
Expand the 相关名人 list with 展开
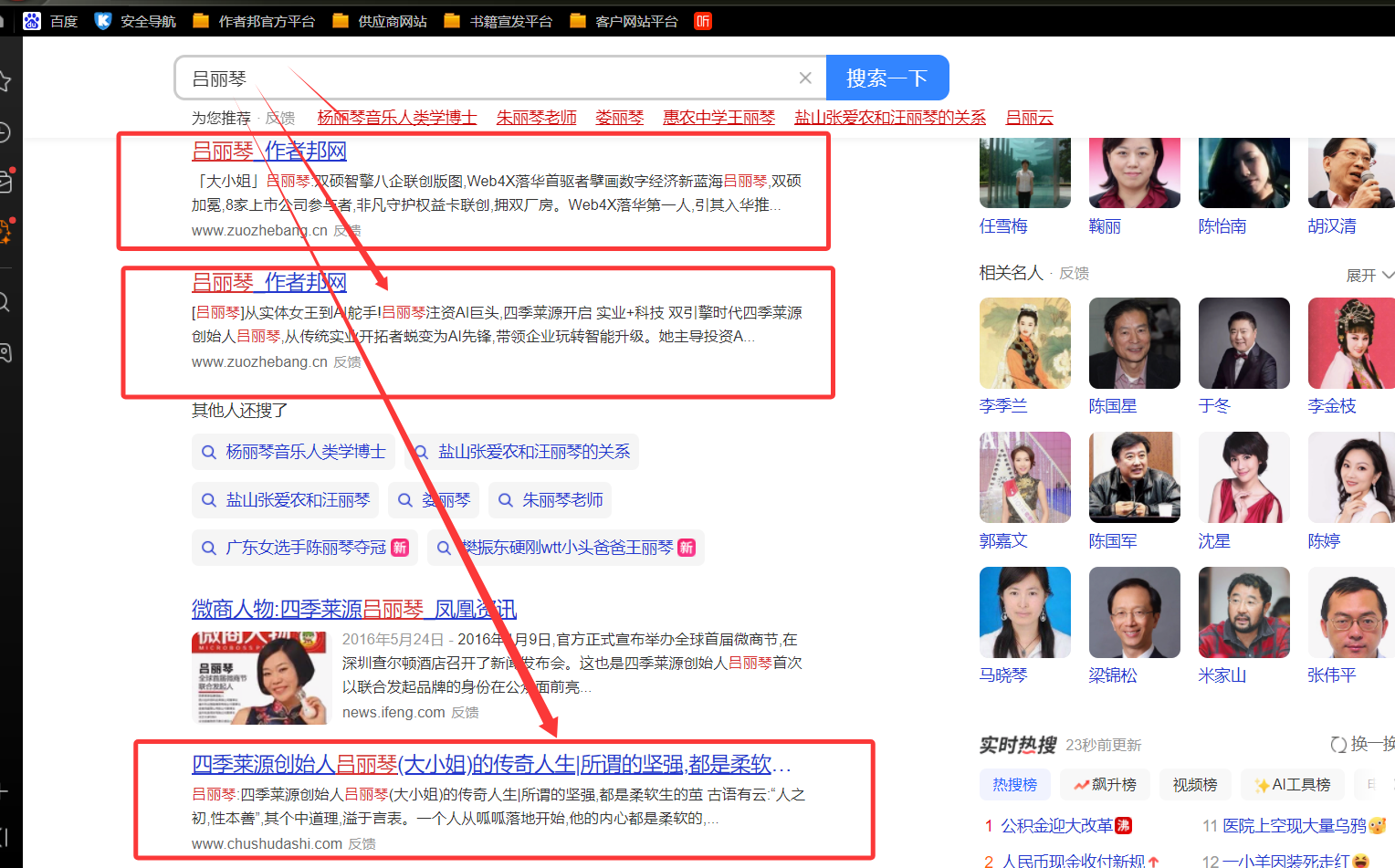[1369, 275]
